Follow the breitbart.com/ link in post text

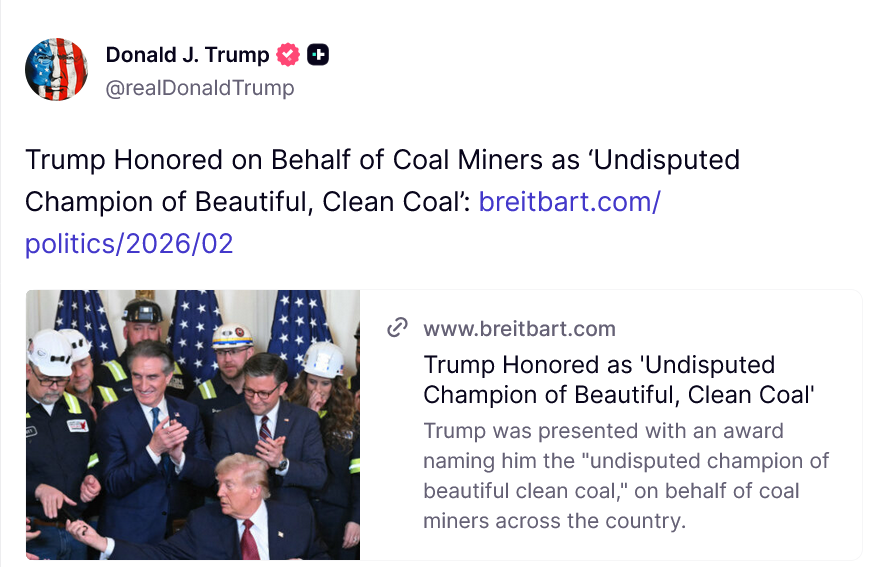[570, 201]
